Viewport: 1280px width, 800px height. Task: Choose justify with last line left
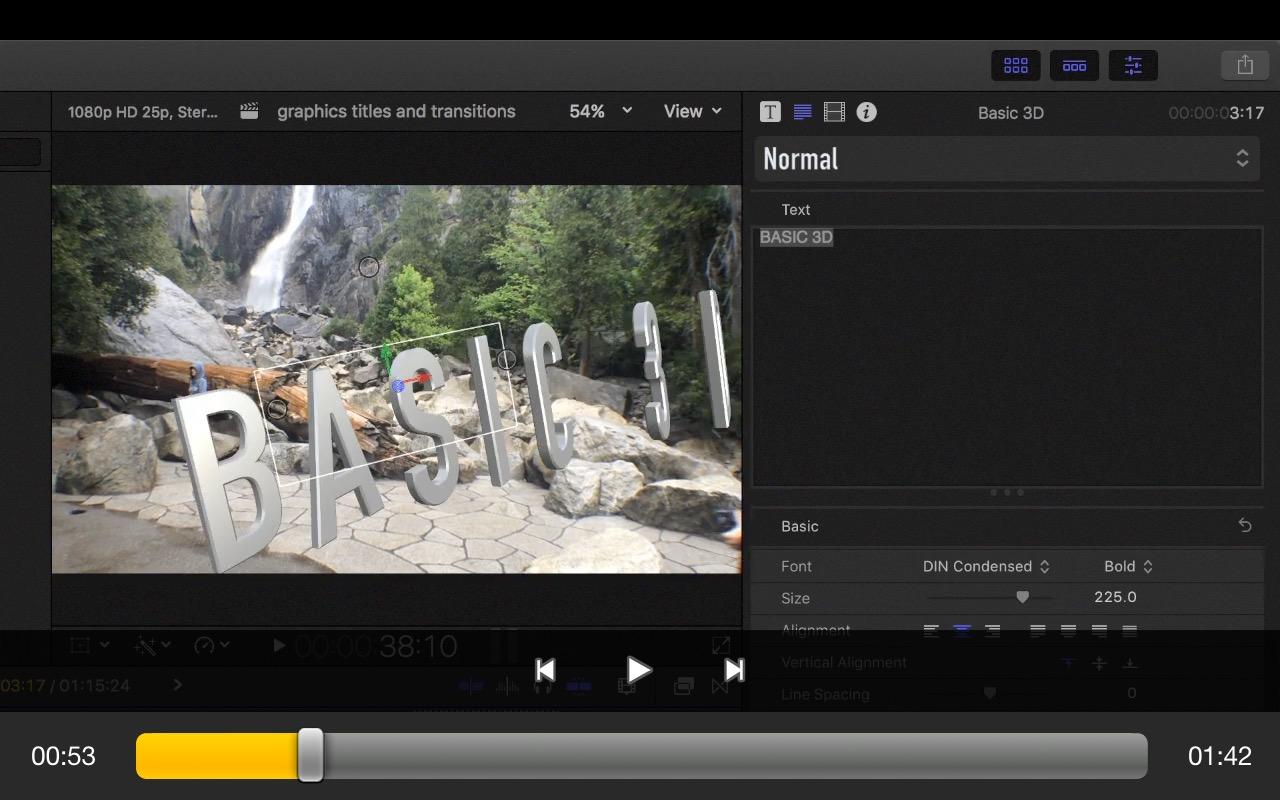1038,630
